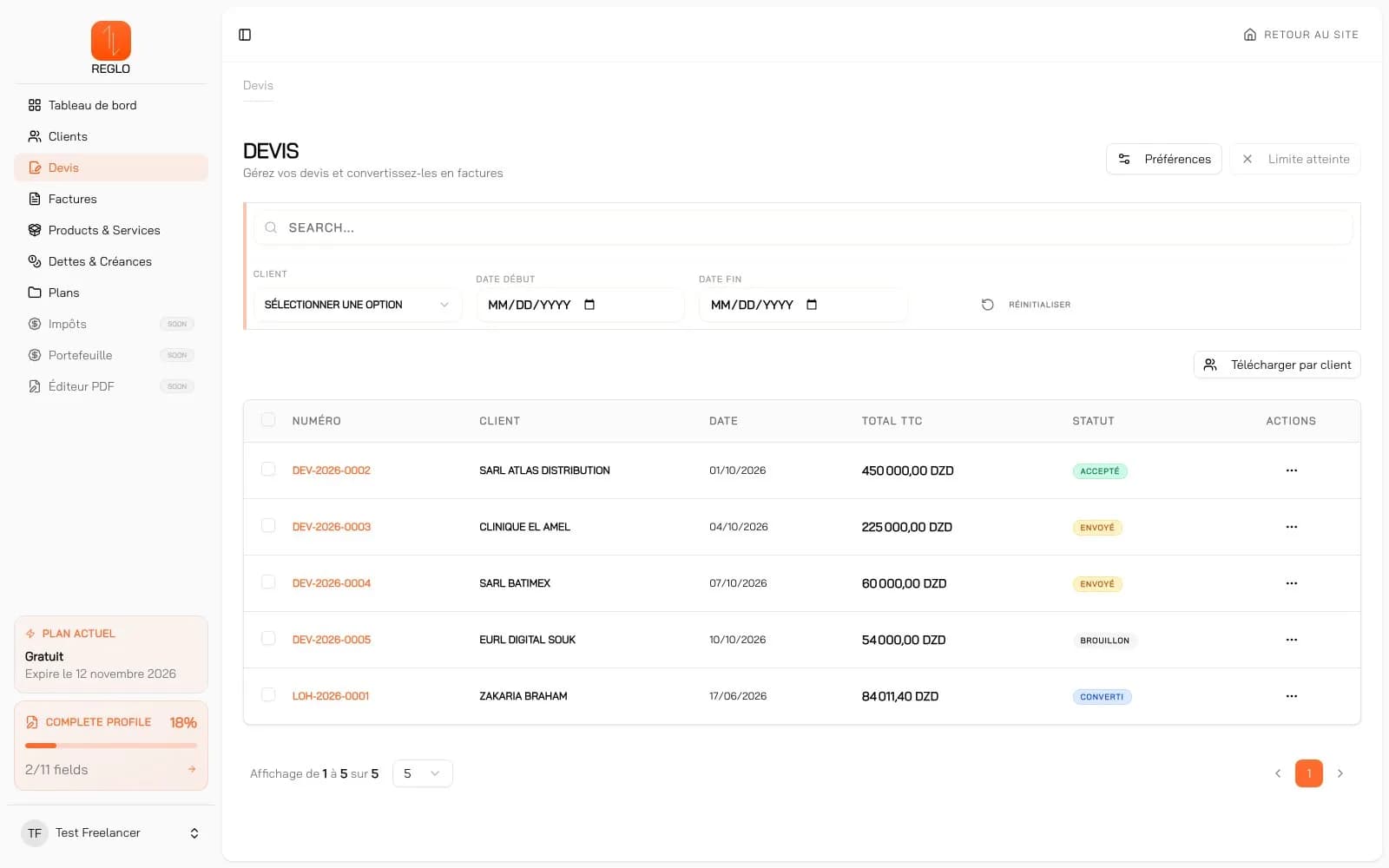Click the profile completion progress bar
1389x868 pixels.
(111, 746)
